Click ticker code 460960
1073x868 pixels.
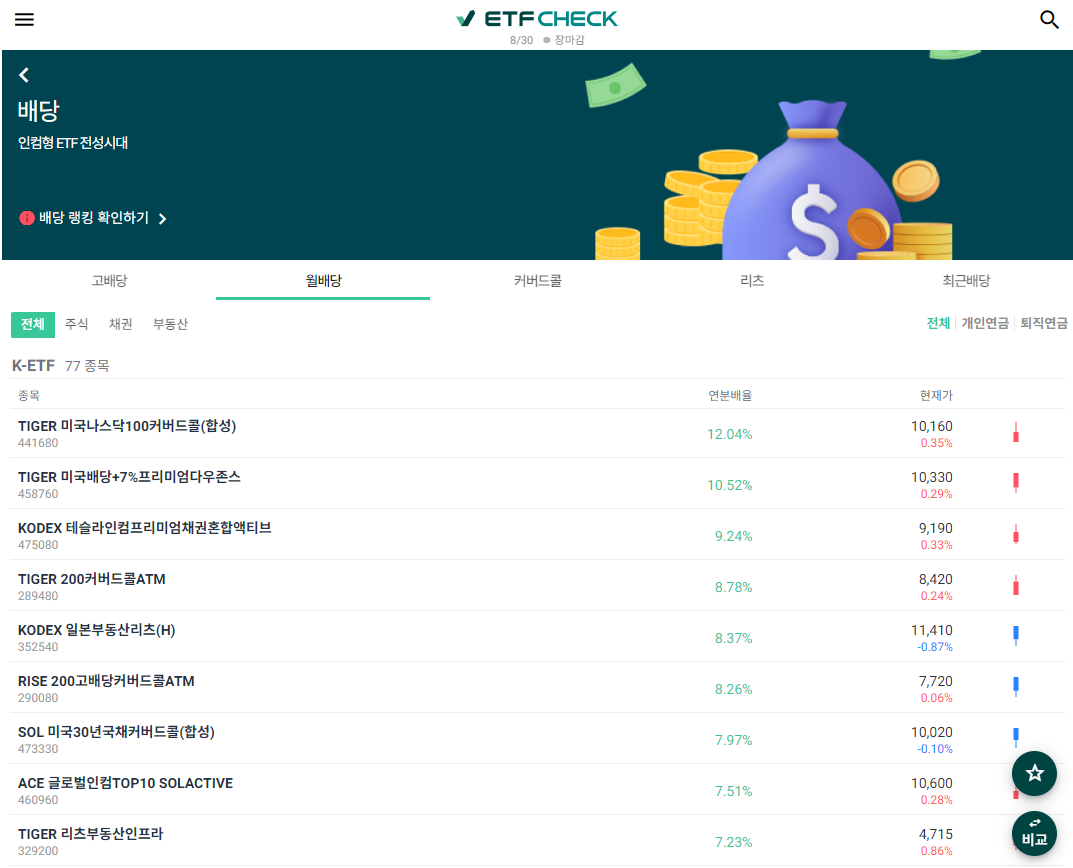38,800
